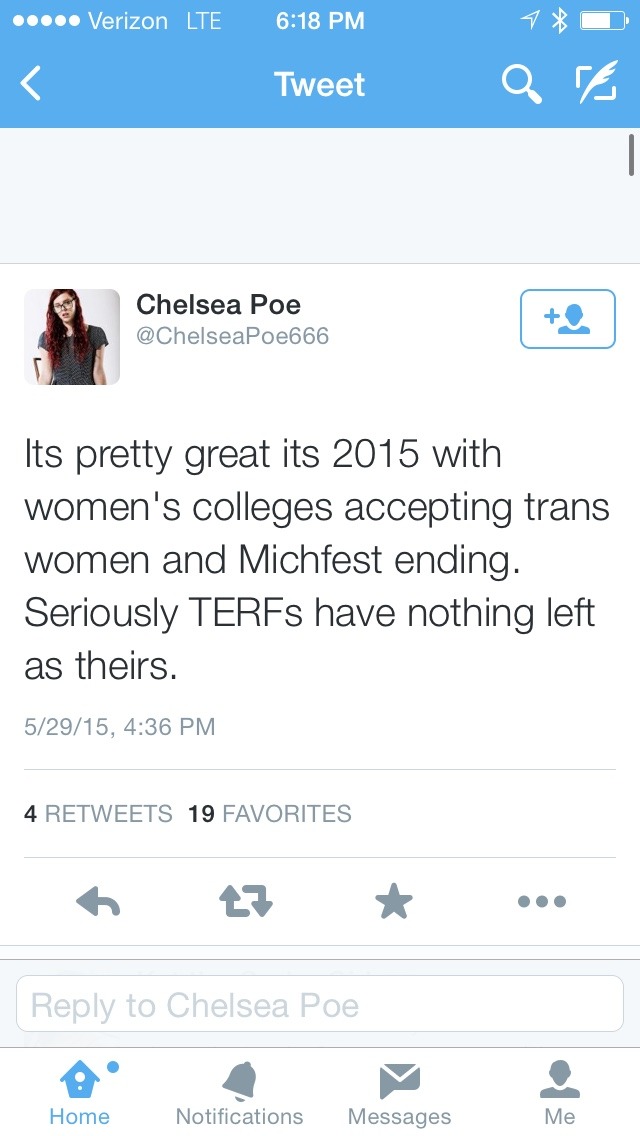Tap the back arrow icon
The height and width of the screenshot is (1136, 640).
click(32, 85)
